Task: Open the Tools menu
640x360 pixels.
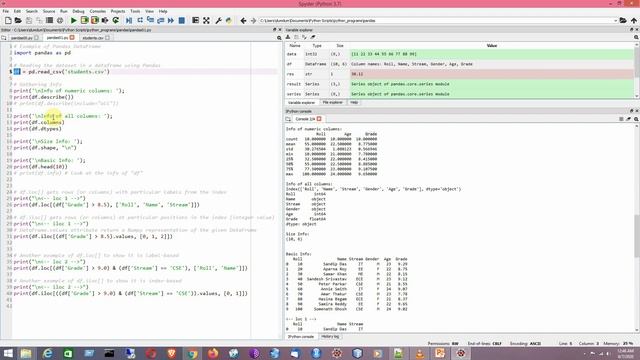Action: pyautogui.click(x=135, y=11)
